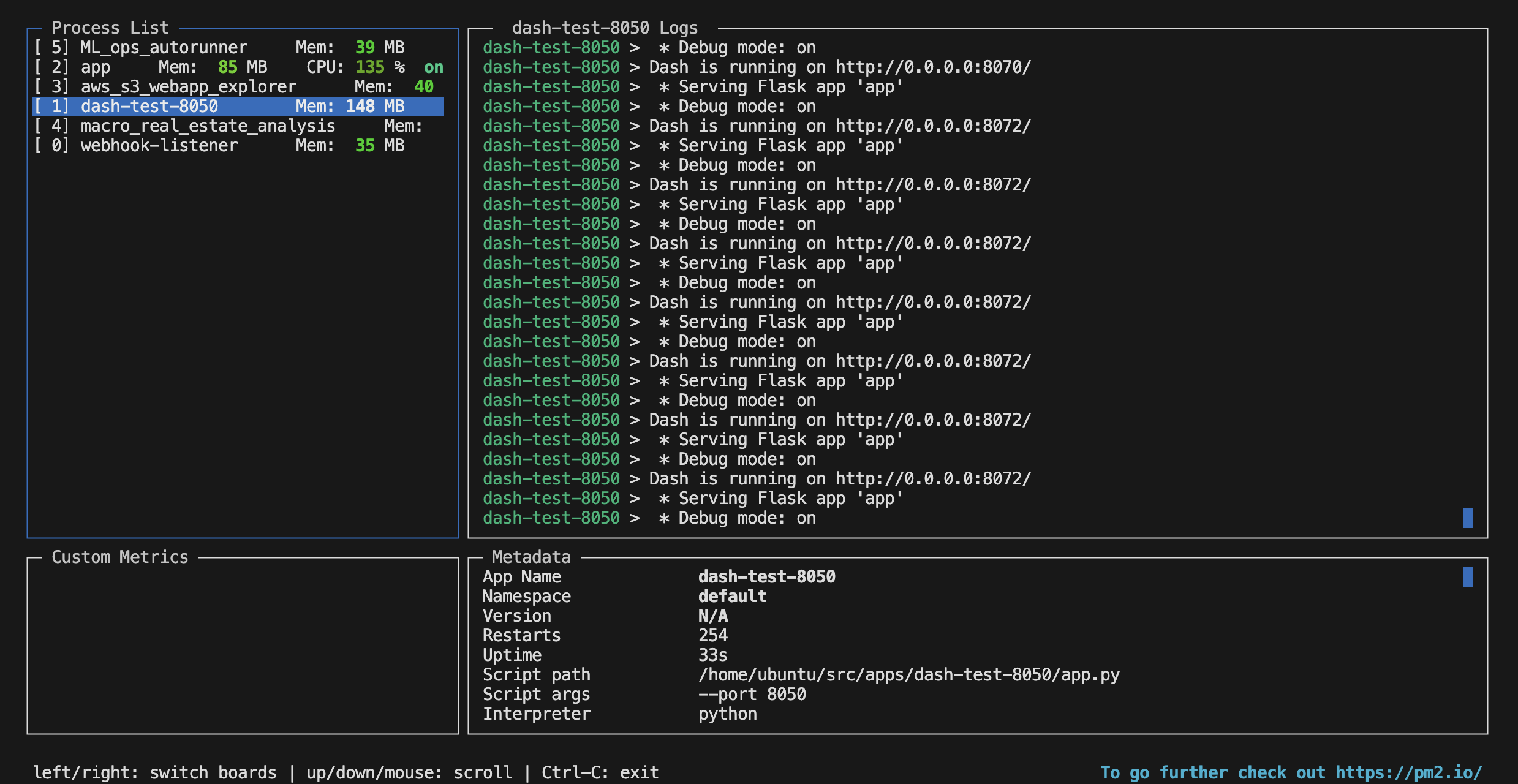This screenshot has height=784, width=1518.
Task: Select the webhook-listener process
Action: click(x=159, y=145)
